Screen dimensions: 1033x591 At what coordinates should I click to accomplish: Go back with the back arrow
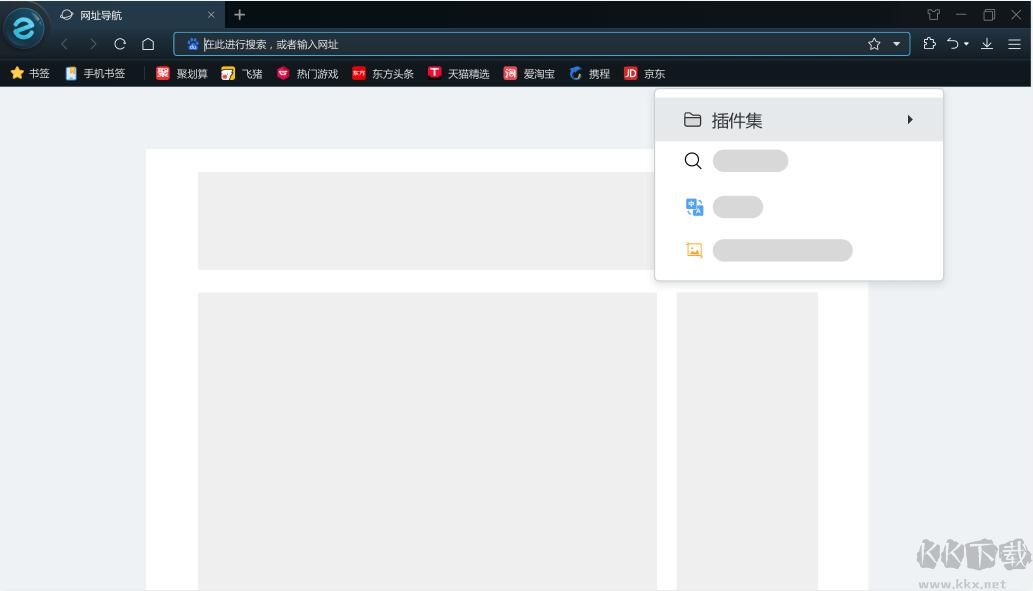[x=65, y=44]
